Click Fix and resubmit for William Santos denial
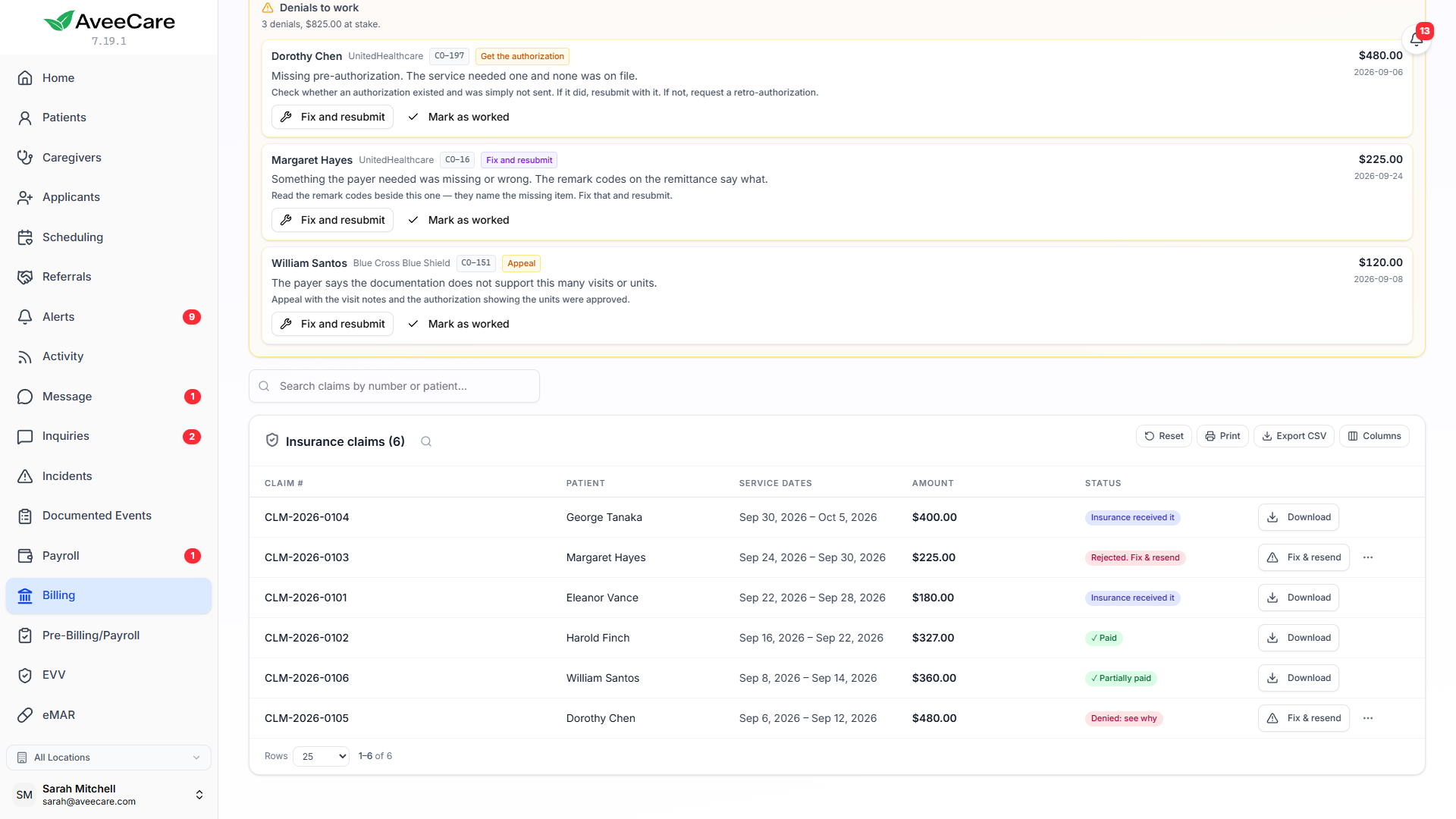The image size is (1456, 819). click(332, 324)
